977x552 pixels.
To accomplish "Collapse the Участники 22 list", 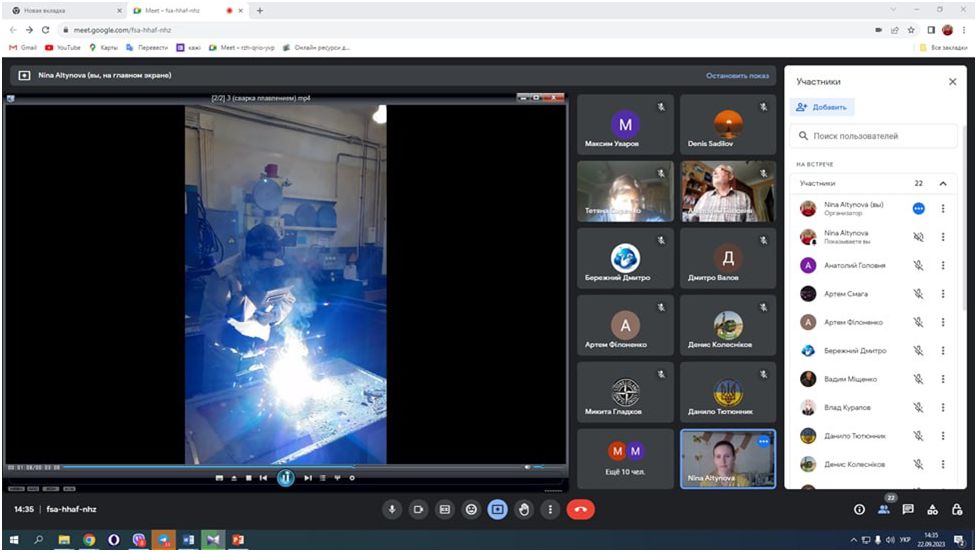I will [x=943, y=183].
